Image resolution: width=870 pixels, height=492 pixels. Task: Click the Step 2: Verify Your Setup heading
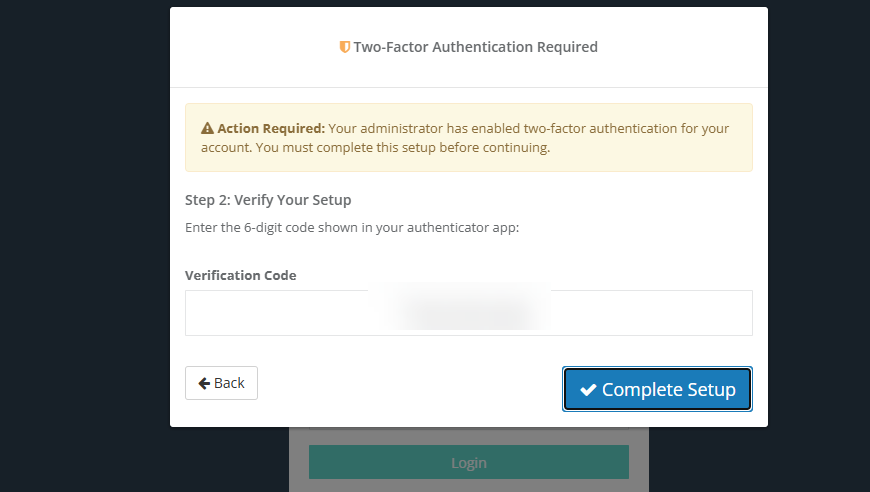pos(268,200)
